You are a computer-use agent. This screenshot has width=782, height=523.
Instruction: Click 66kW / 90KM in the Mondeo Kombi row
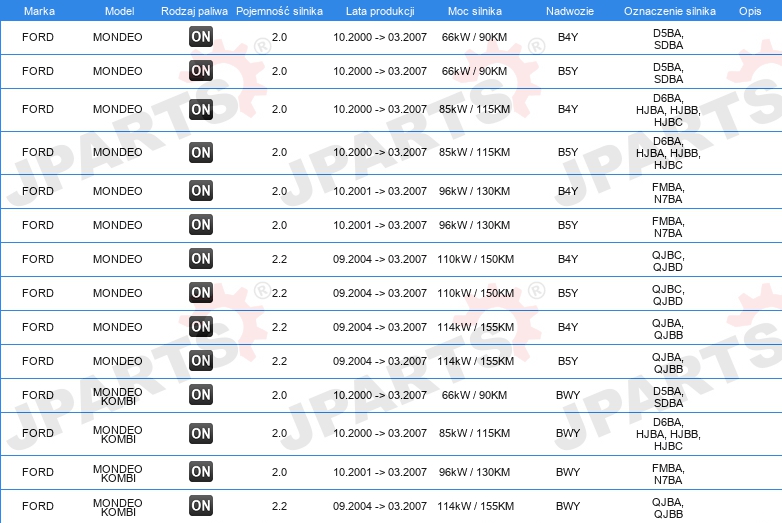[x=474, y=395]
